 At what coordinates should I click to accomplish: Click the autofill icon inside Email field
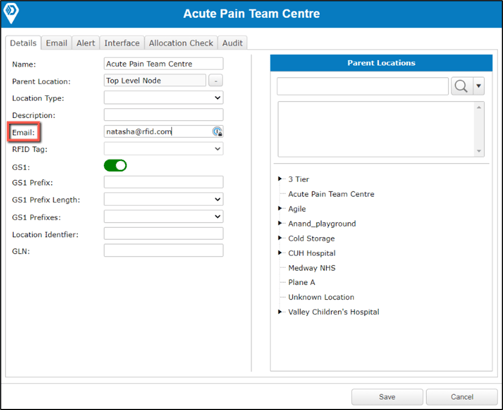coord(217,132)
